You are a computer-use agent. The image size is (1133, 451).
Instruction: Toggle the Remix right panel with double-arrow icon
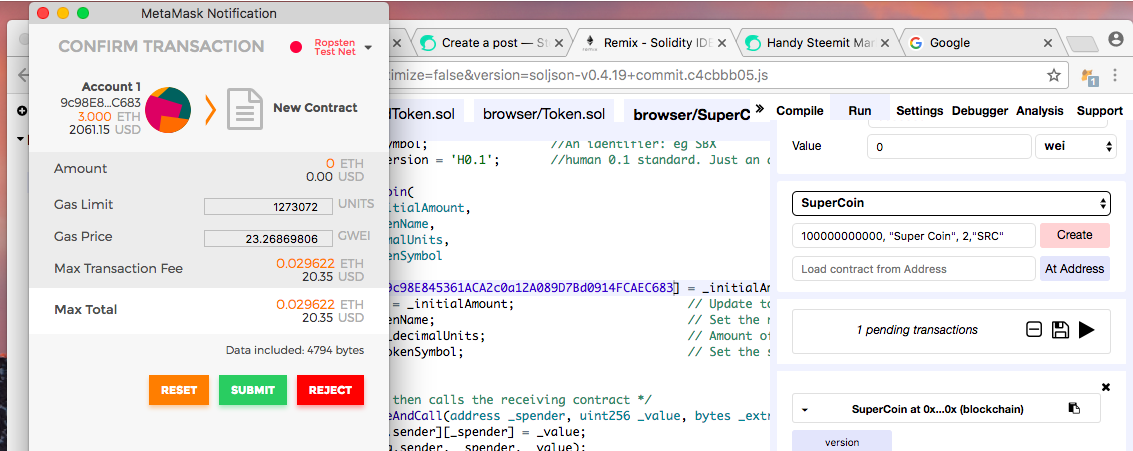759,108
